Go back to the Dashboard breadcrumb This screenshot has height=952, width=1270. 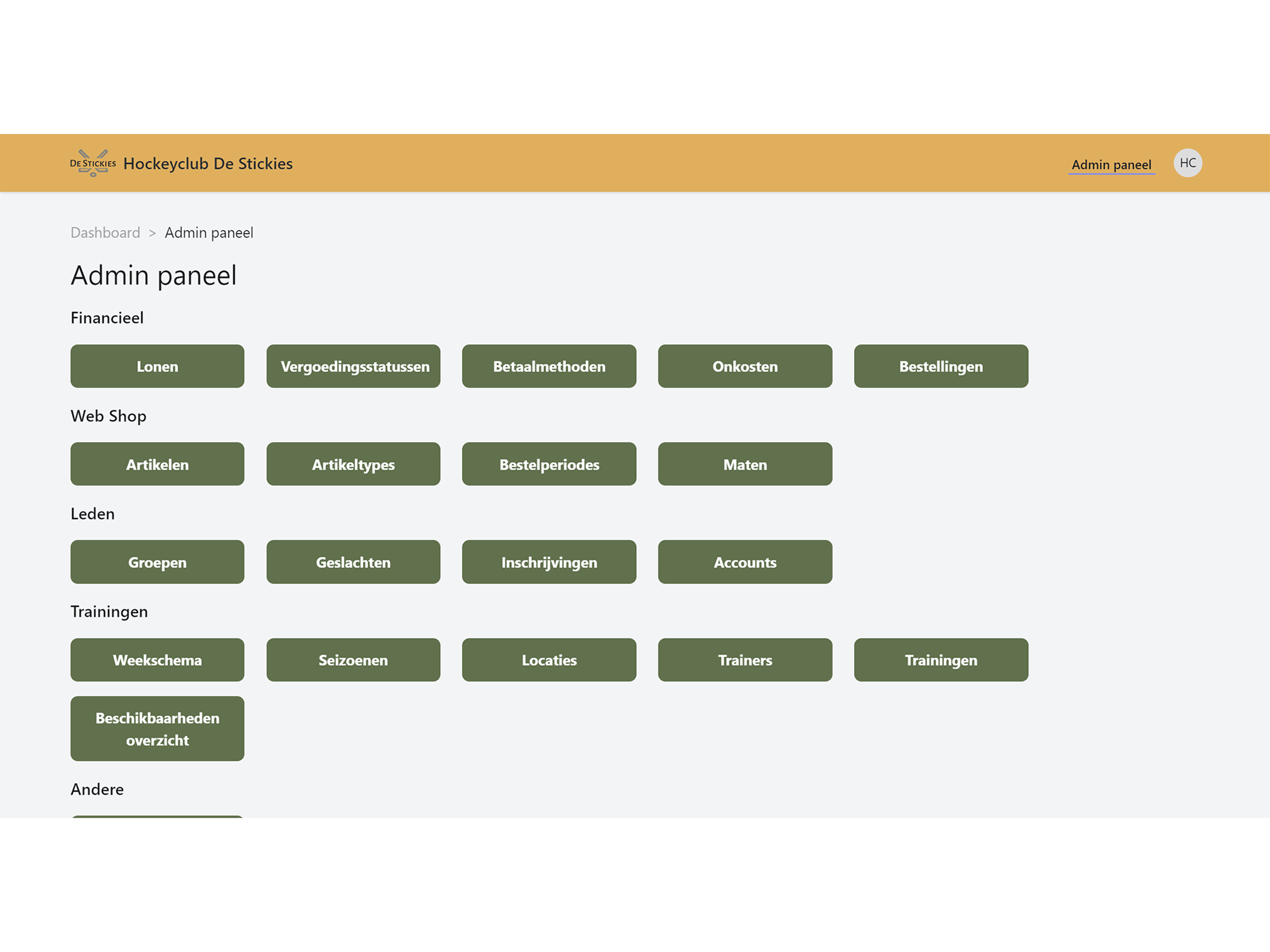[105, 232]
